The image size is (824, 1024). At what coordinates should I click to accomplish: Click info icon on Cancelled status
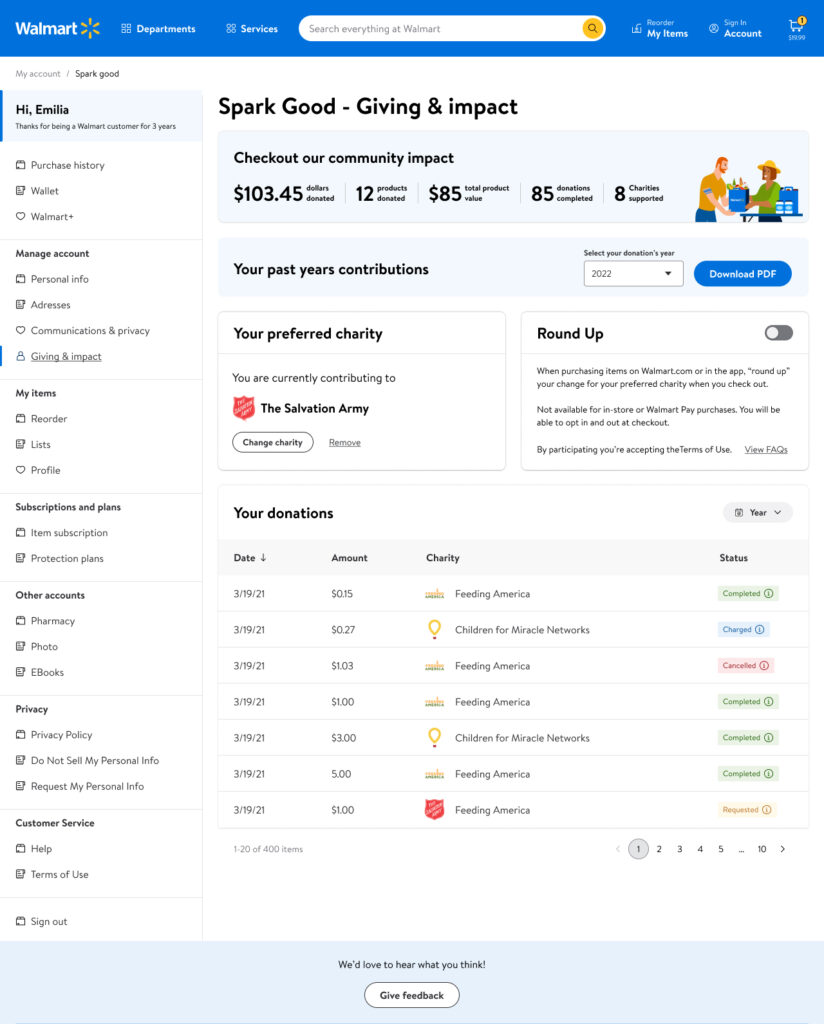(x=764, y=666)
